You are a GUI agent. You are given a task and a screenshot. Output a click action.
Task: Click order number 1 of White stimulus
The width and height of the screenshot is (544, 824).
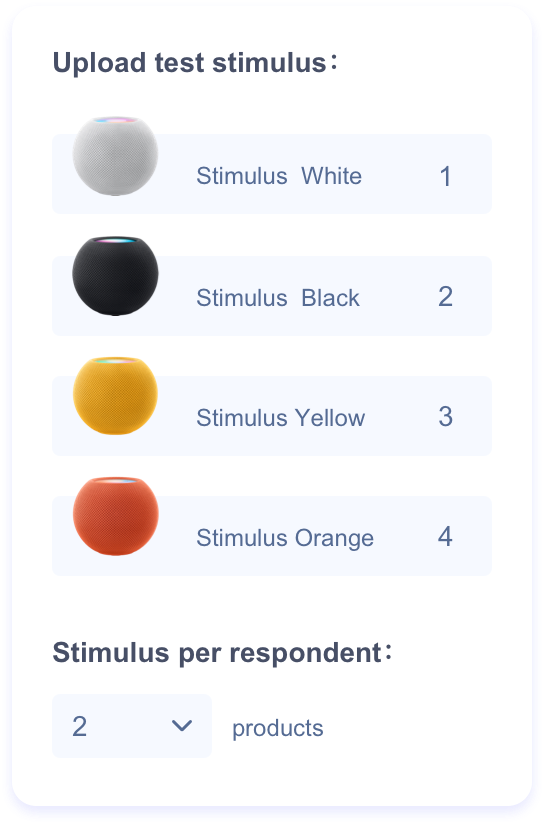pyautogui.click(x=445, y=177)
